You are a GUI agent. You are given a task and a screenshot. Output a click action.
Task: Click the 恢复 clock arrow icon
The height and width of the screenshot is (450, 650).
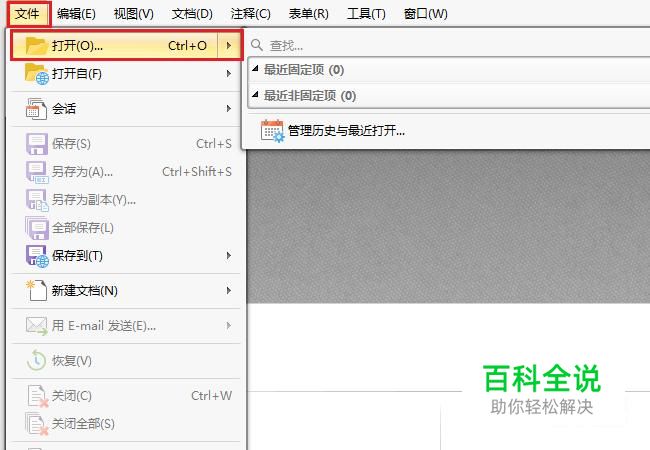[x=36, y=360]
